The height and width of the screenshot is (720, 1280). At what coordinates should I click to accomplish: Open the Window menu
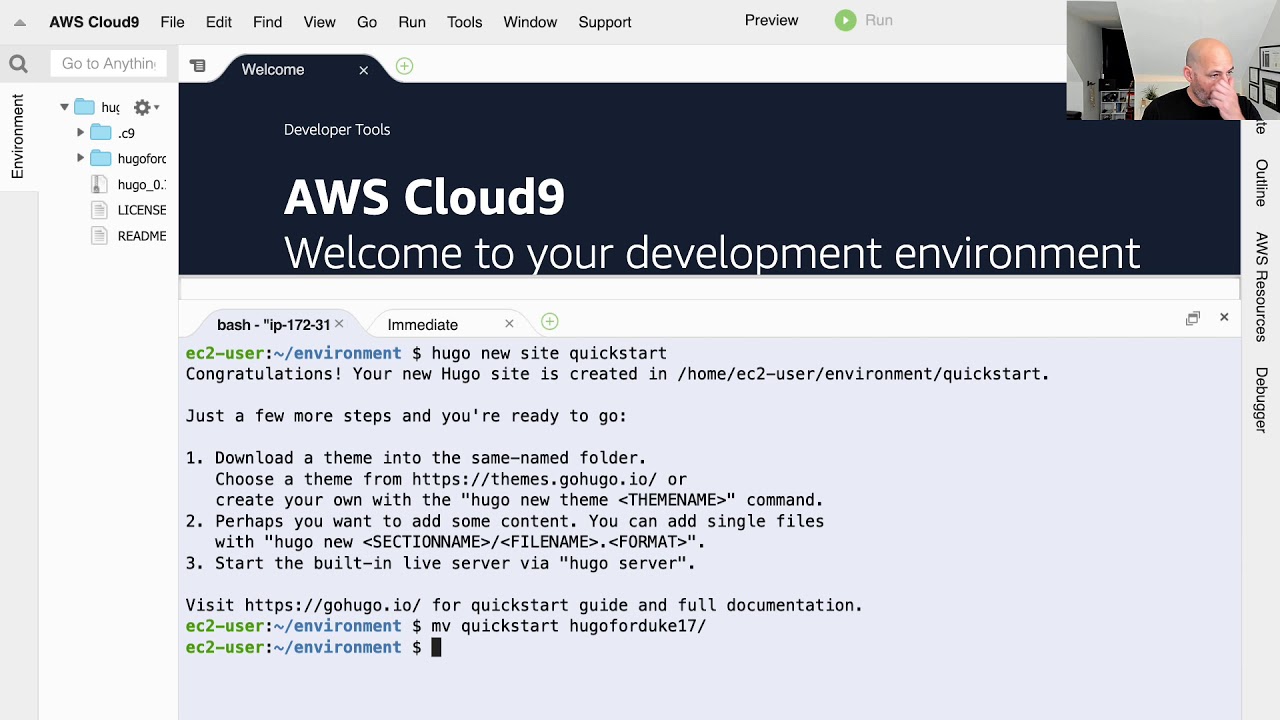tap(530, 22)
